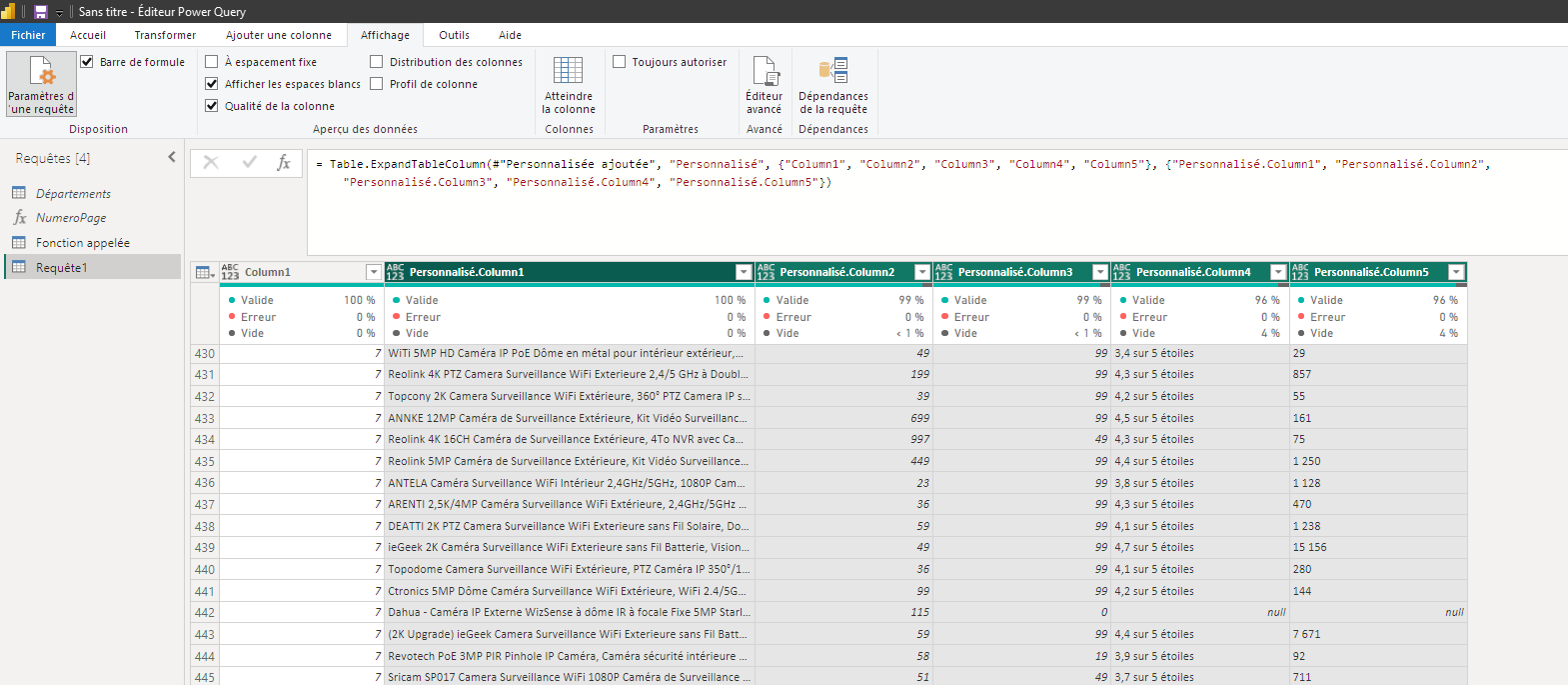1568x685 pixels.
Task: Select the Affichage ribbon tab
Action: pyautogui.click(x=385, y=35)
